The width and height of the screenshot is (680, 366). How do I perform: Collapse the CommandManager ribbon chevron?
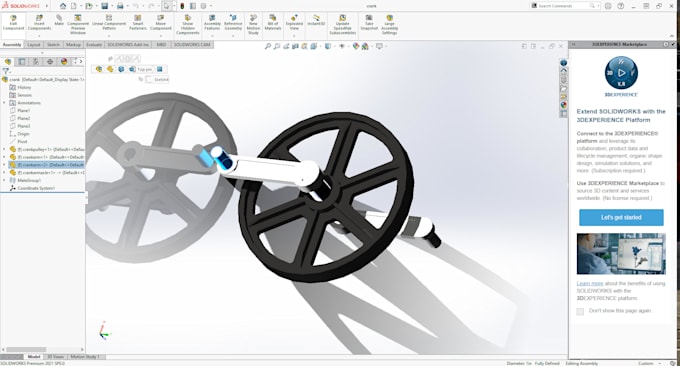(x=673, y=36)
